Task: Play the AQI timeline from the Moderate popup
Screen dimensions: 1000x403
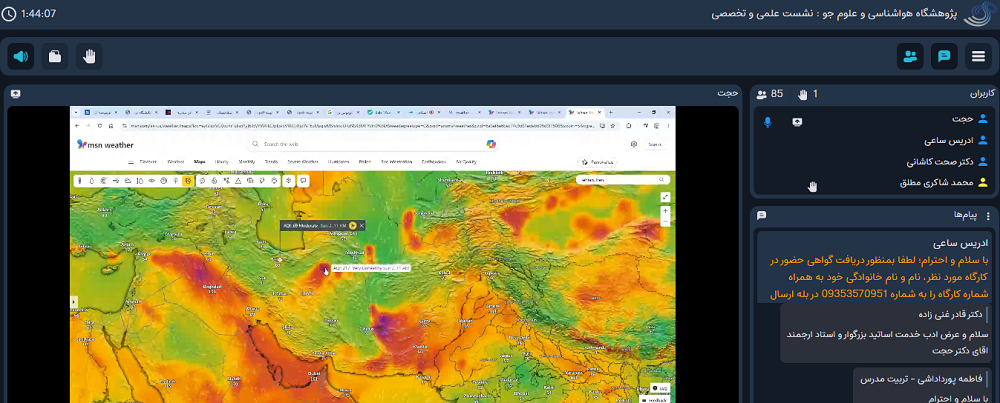Action: pos(353,225)
